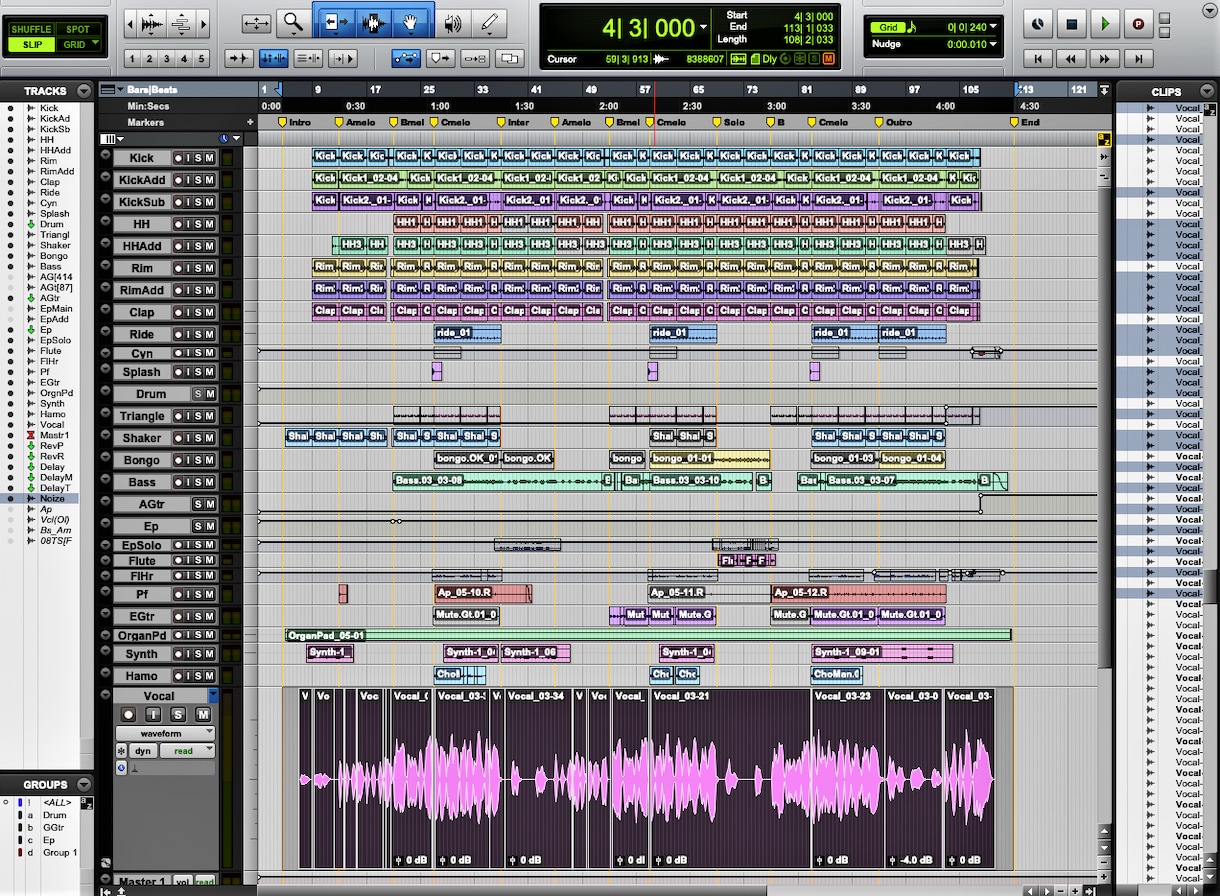Click the green Play transport button
1220x896 pixels.
[x=1104, y=24]
